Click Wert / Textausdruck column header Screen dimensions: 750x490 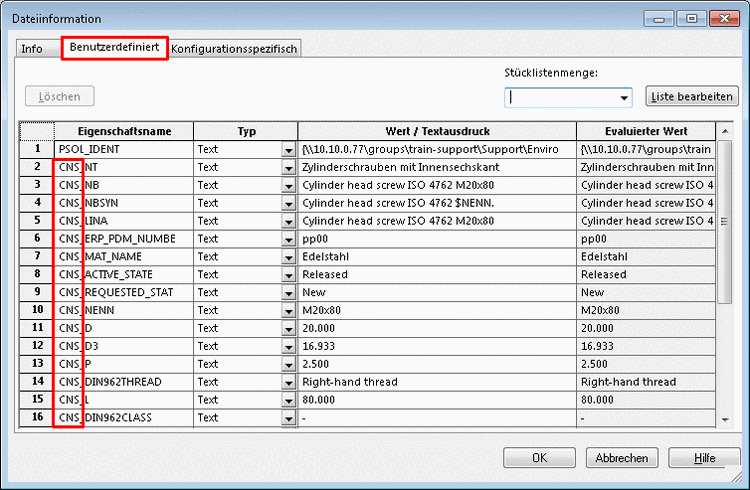(437, 131)
